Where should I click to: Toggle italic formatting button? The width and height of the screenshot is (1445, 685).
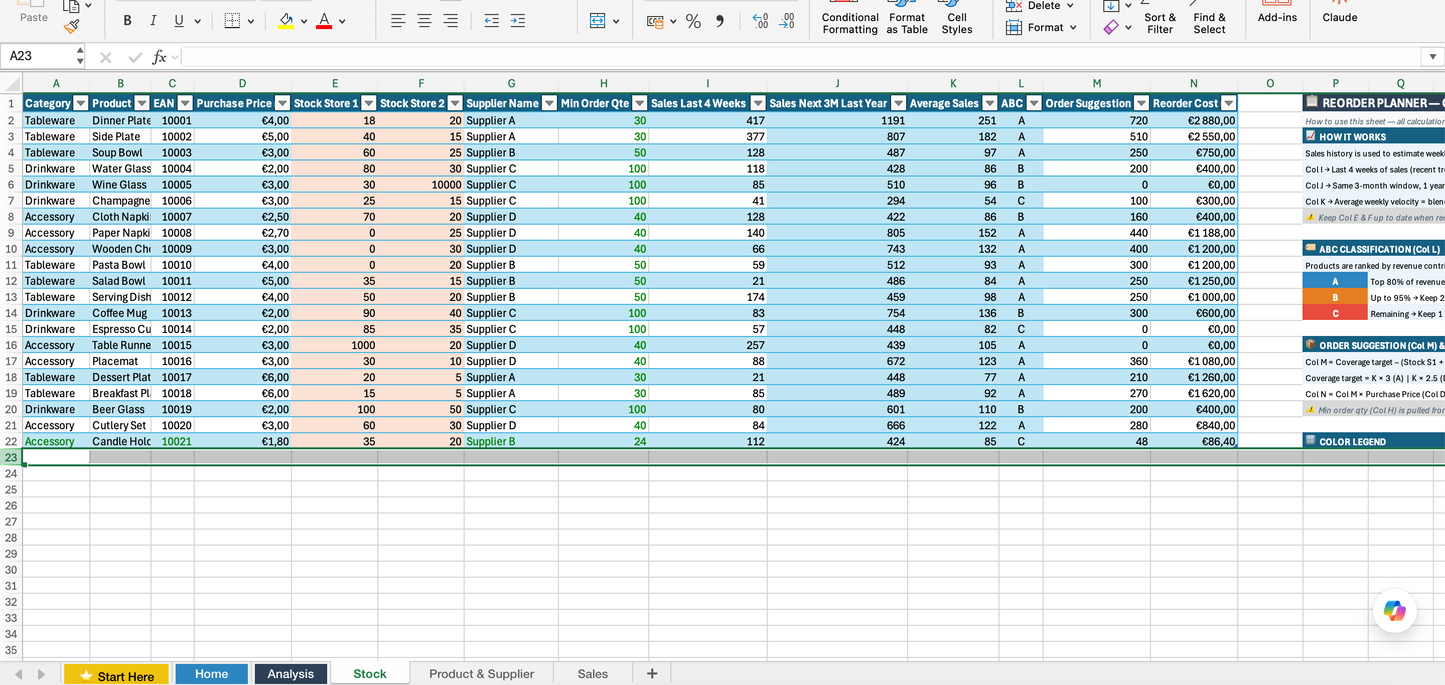pyautogui.click(x=153, y=21)
